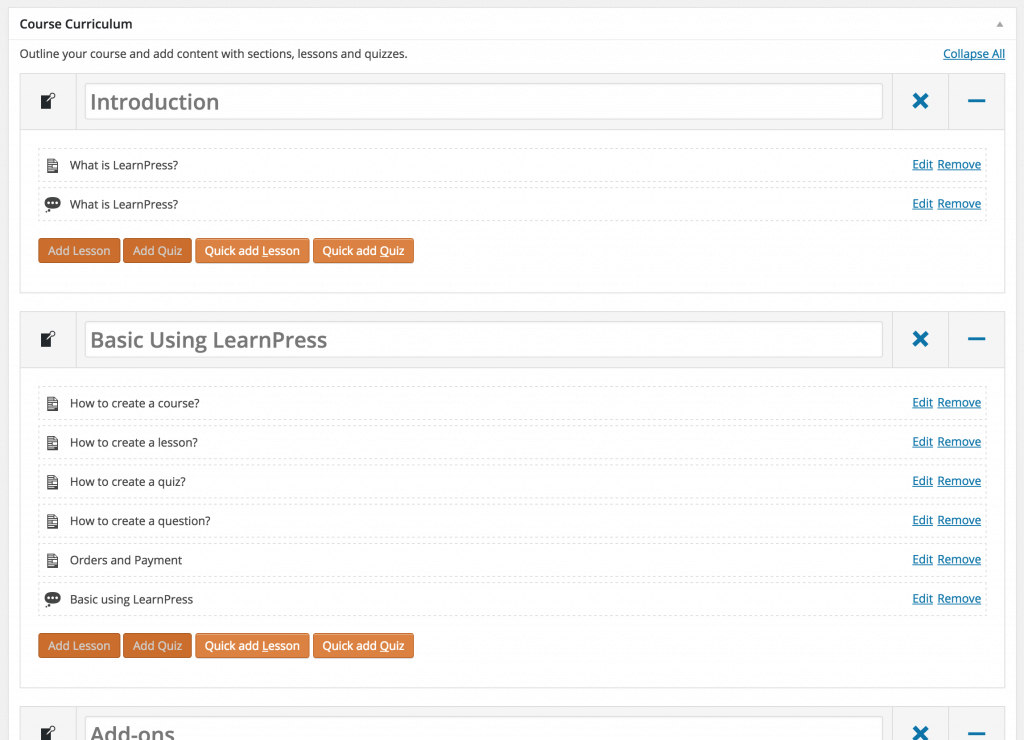This screenshot has width=1024, height=740.
Task: Select the How to create a question? text
Action: [140, 521]
